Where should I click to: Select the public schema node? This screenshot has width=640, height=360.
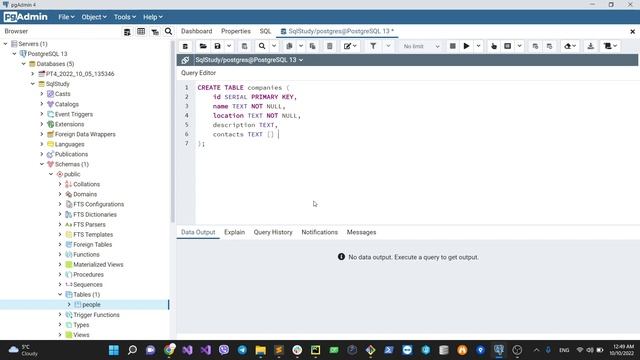(x=72, y=174)
